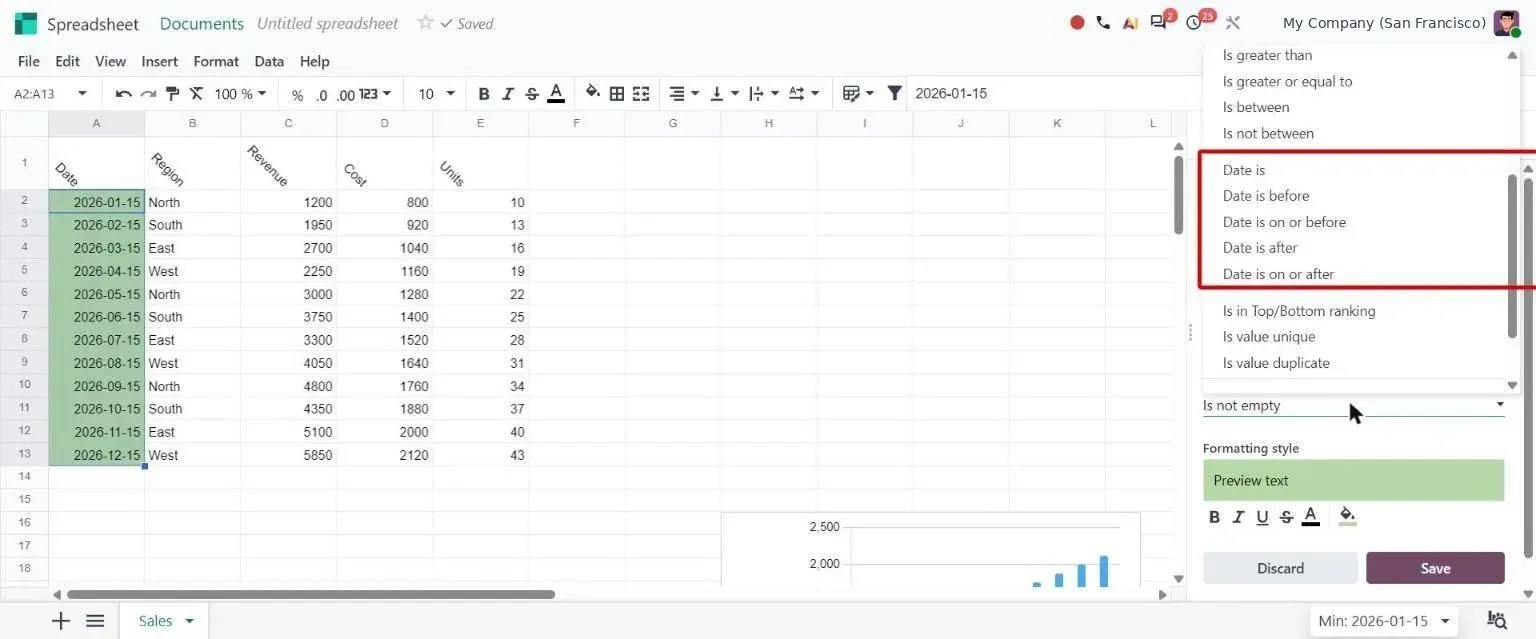This screenshot has height=639, width=1536.
Task: Open the Help menu
Action: (x=314, y=61)
